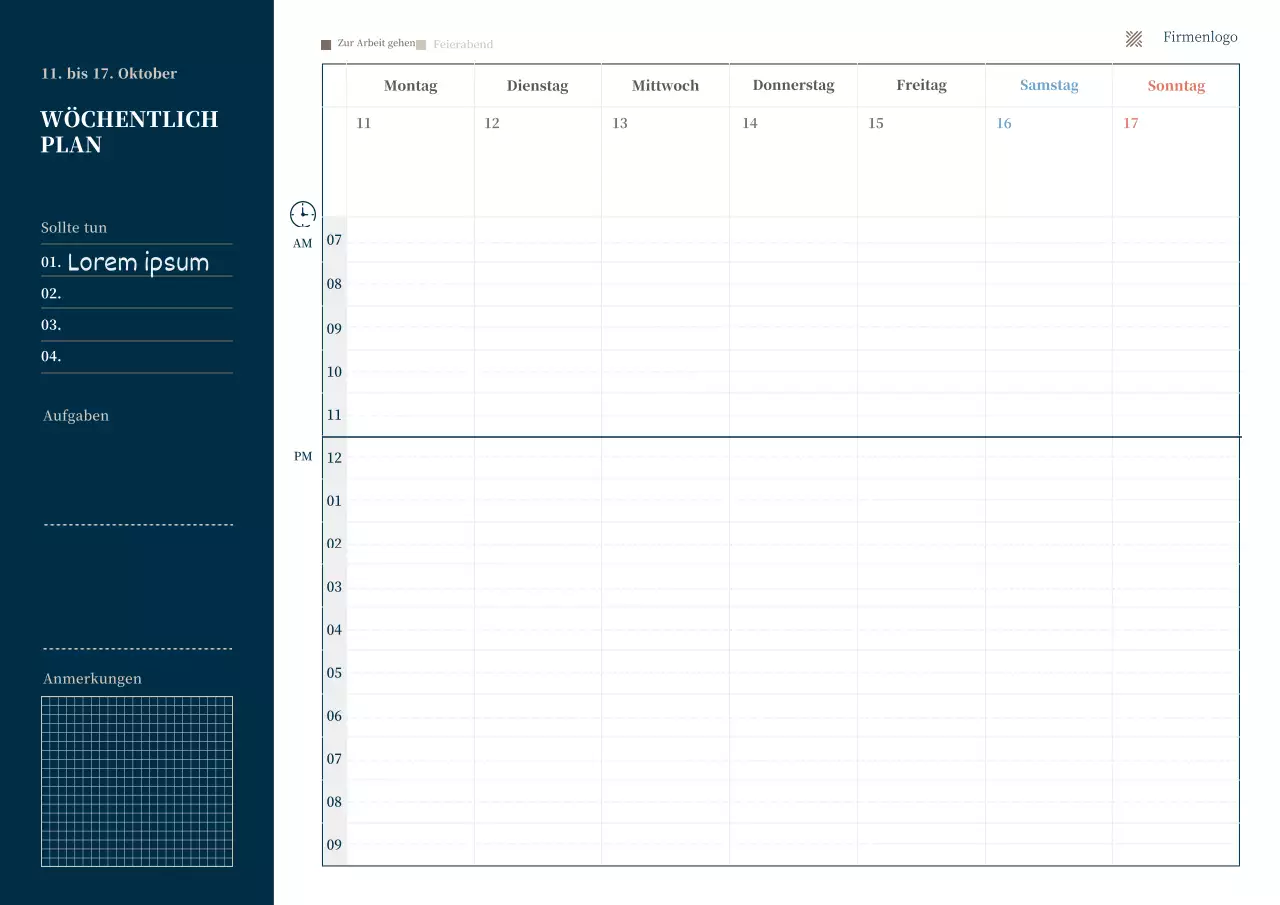Click the 'Aufgaben' section heading

[76, 416]
